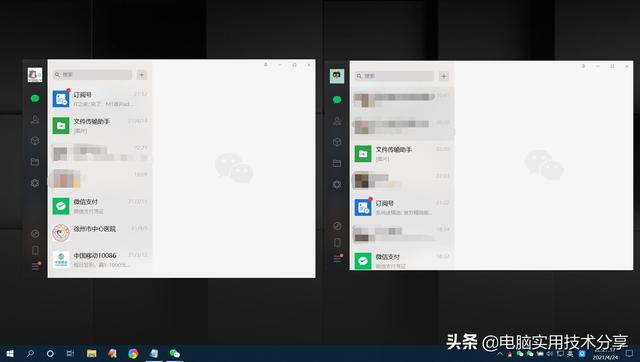Click plus button in left WeChat window
Screen dimensions: 640x362
pyautogui.click(x=142, y=75)
